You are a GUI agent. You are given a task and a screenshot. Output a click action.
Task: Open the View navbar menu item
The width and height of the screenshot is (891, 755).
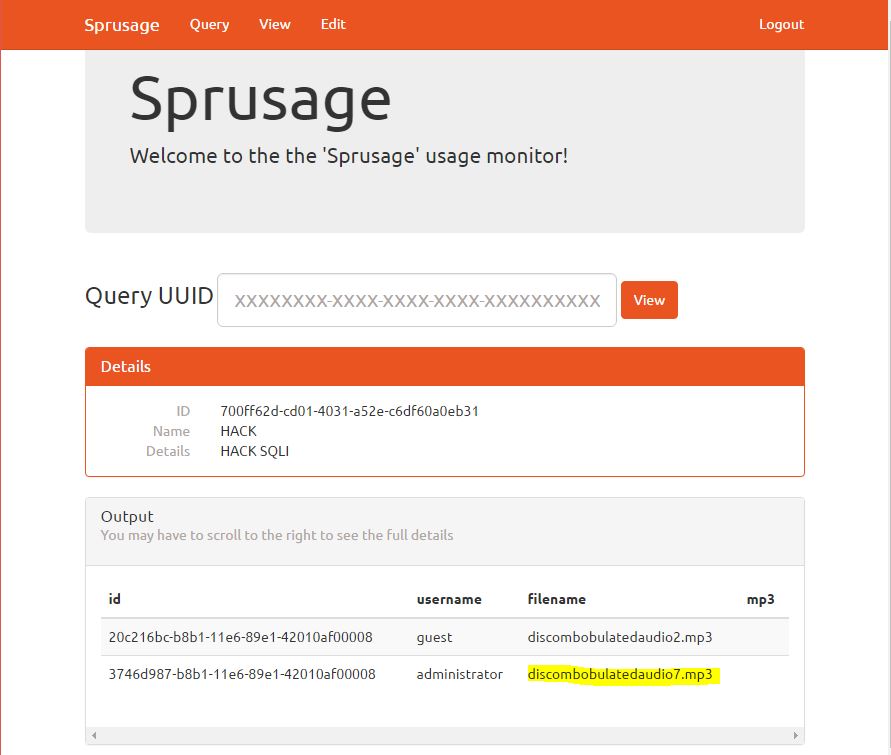[274, 24]
